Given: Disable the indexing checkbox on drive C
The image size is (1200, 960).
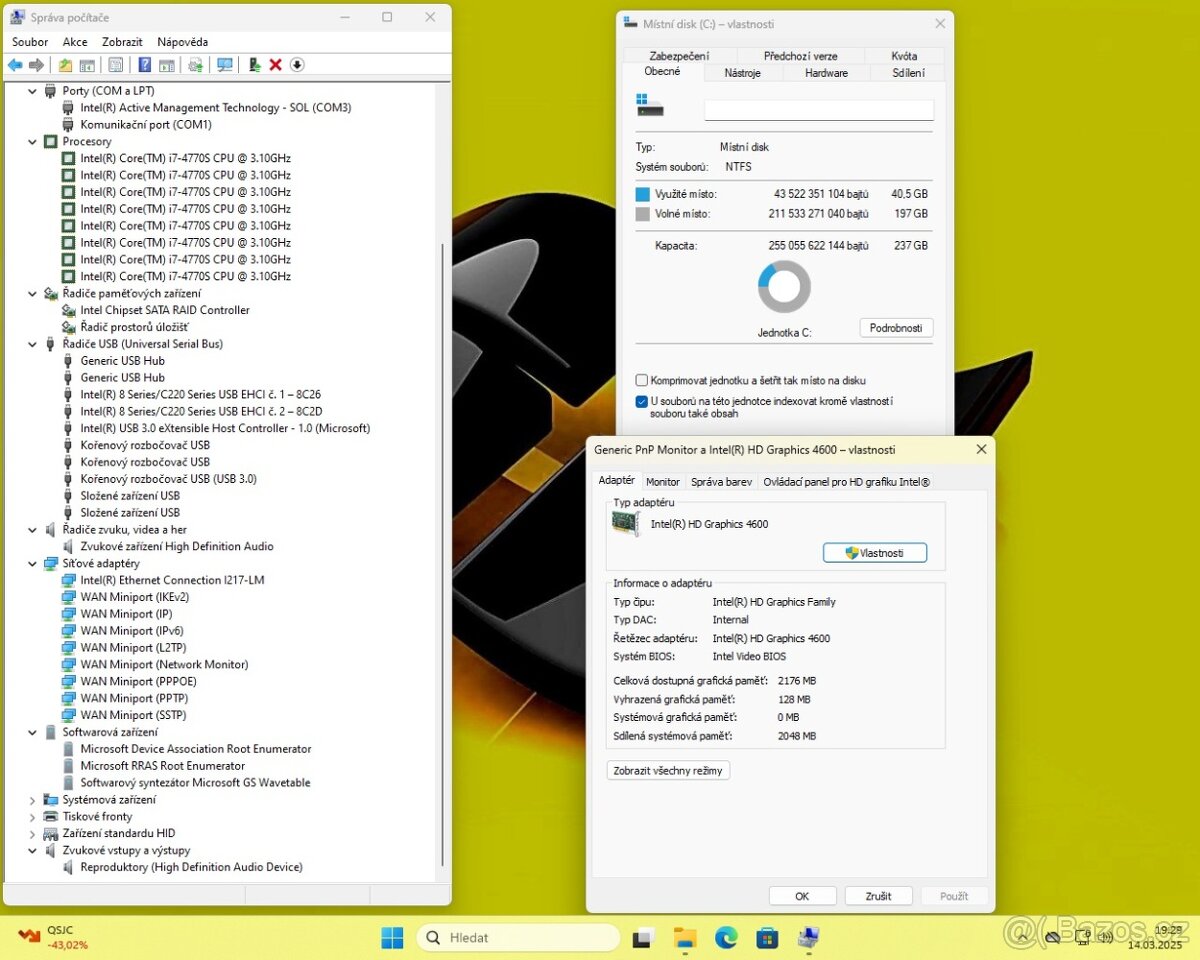Looking at the screenshot, I should tap(641, 401).
